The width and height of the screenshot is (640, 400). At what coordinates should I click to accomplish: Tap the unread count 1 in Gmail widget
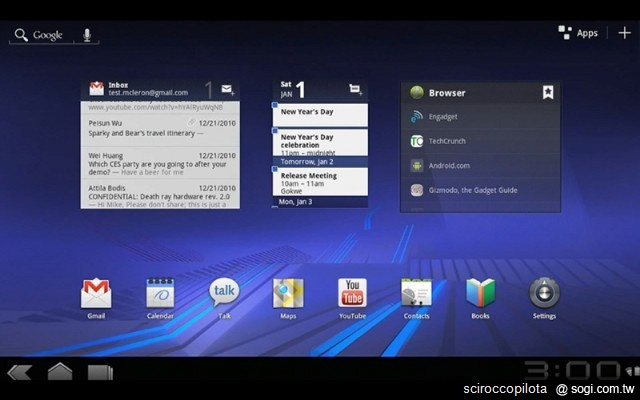(209, 90)
